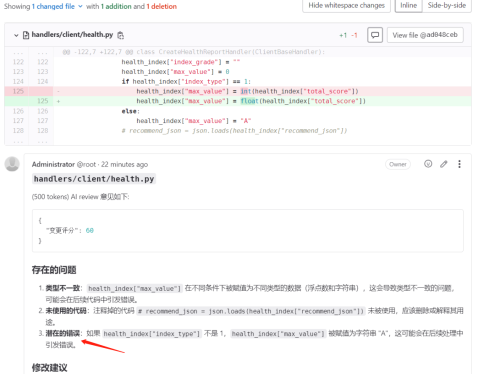Screen dimensions: 500x374
Task: Click the comment-on-file speech bubble icon
Action: click(375, 35)
